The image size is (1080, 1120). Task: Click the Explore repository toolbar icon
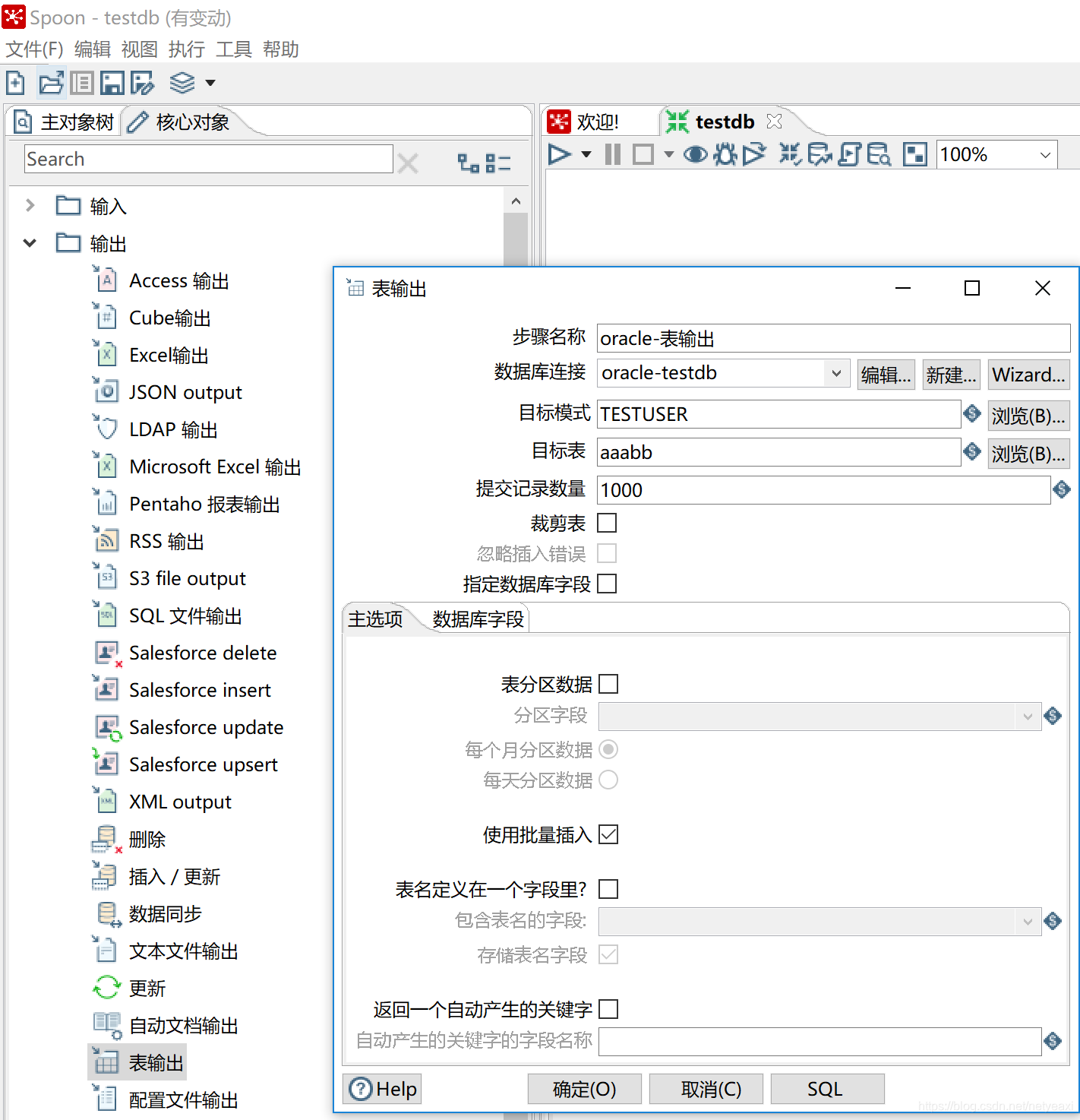pos(82,82)
